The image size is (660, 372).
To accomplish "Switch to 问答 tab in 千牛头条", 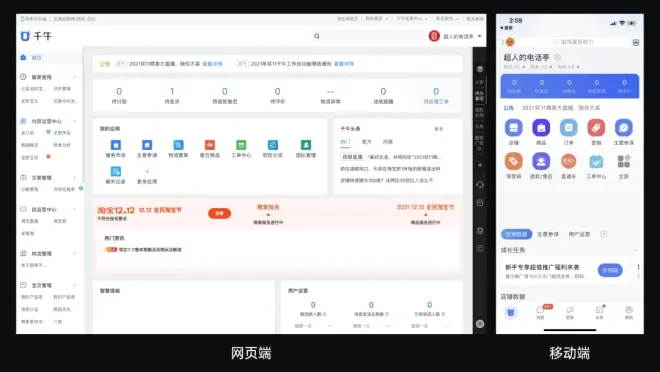I will pyautogui.click(x=388, y=142).
